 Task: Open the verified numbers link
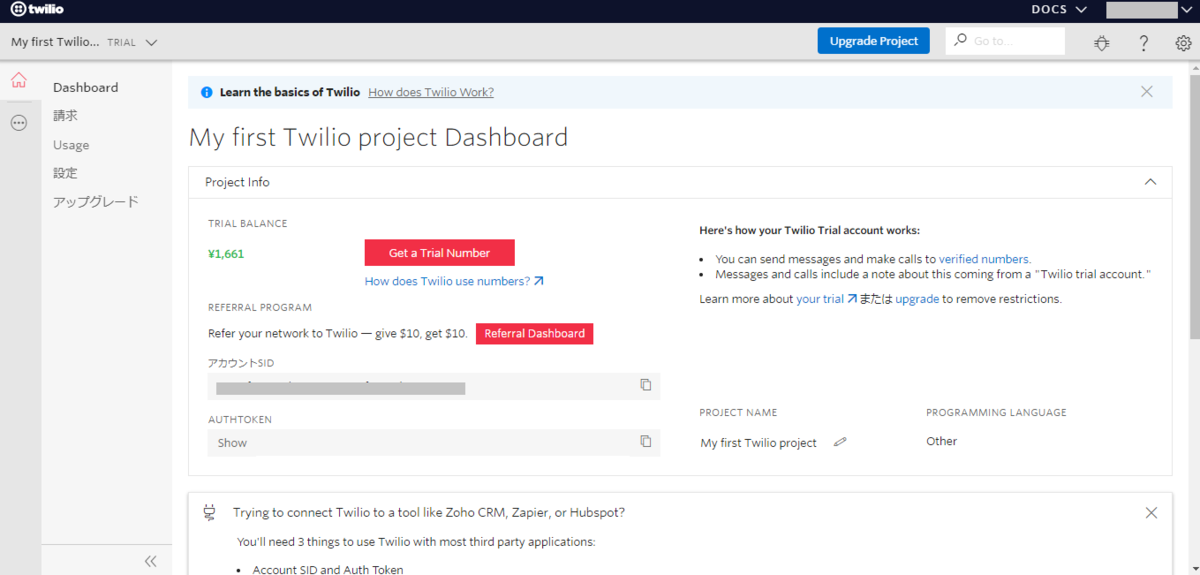coord(985,258)
